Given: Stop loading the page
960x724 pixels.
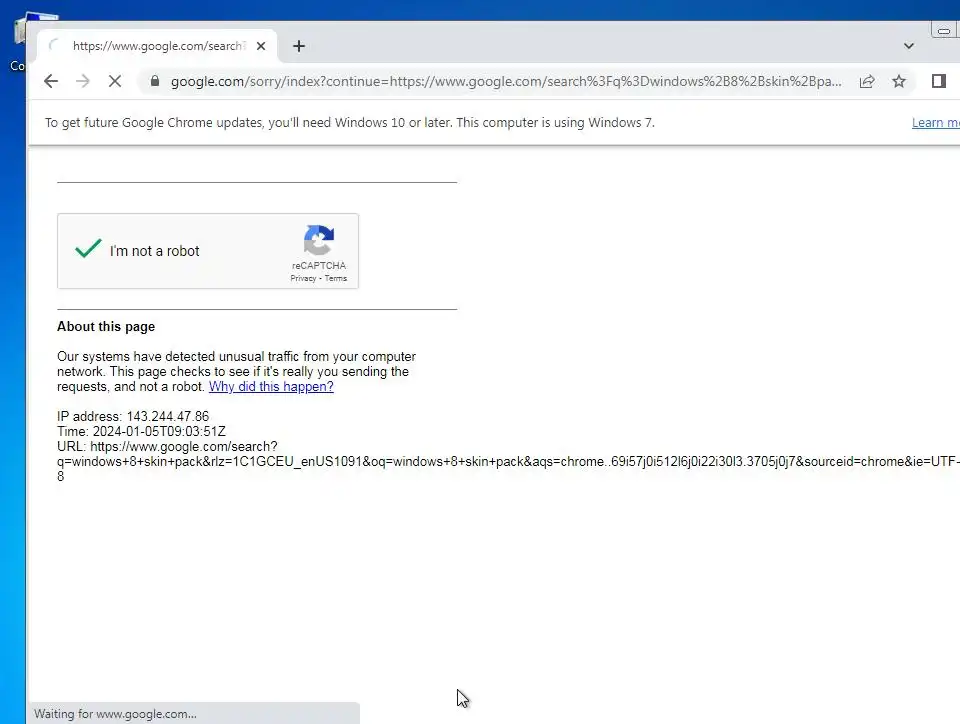Looking at the screenshot, I should click(114, 81).
